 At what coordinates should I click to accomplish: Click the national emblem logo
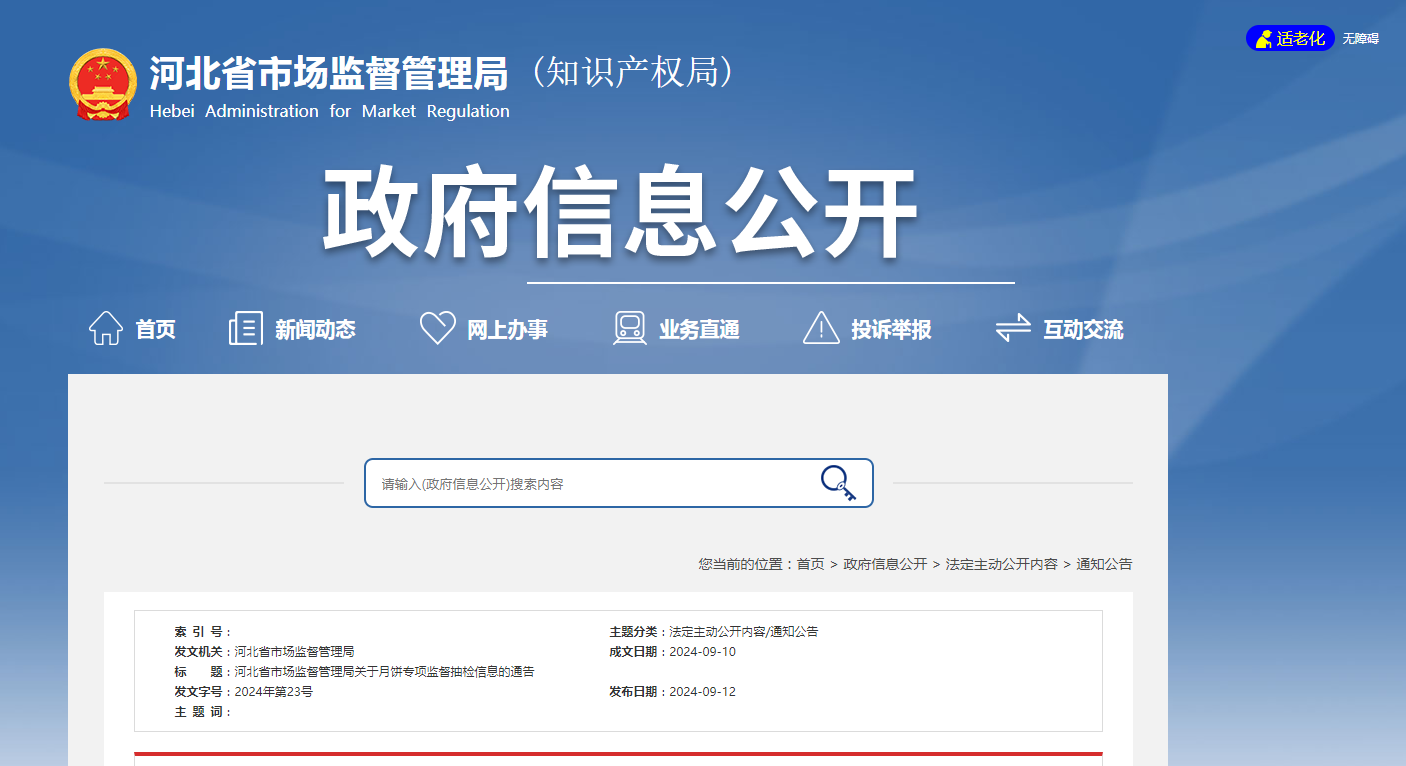click(x=102, y=85)
